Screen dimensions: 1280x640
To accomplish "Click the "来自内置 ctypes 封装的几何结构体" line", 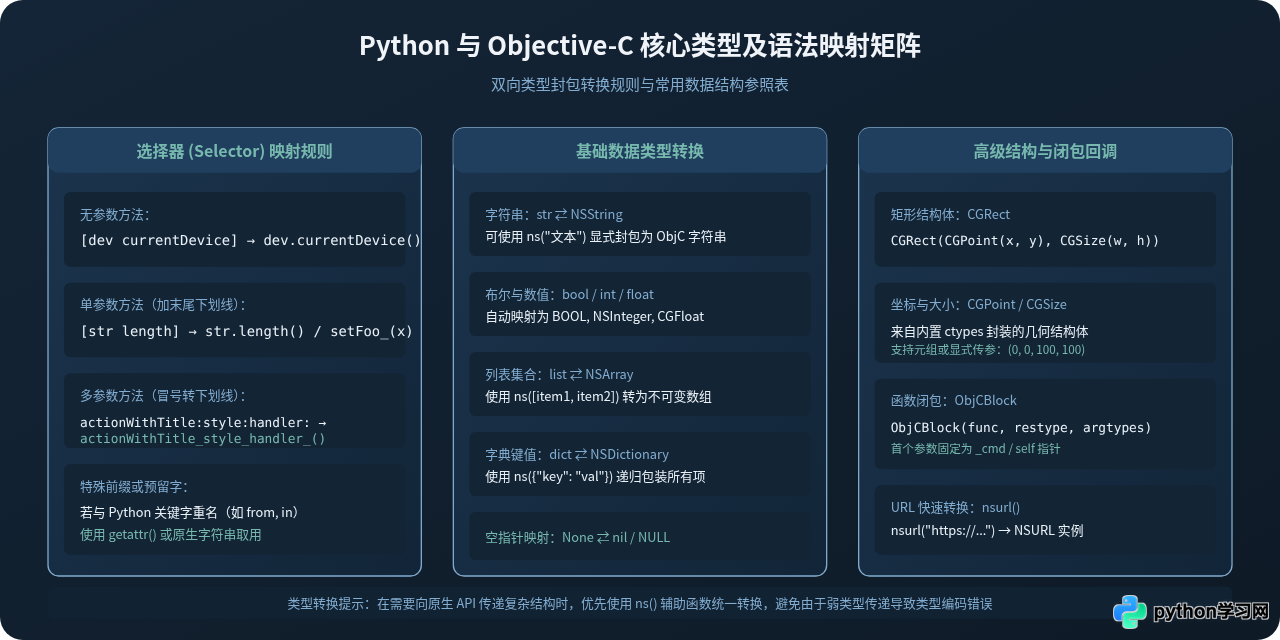I will (989, 331).
